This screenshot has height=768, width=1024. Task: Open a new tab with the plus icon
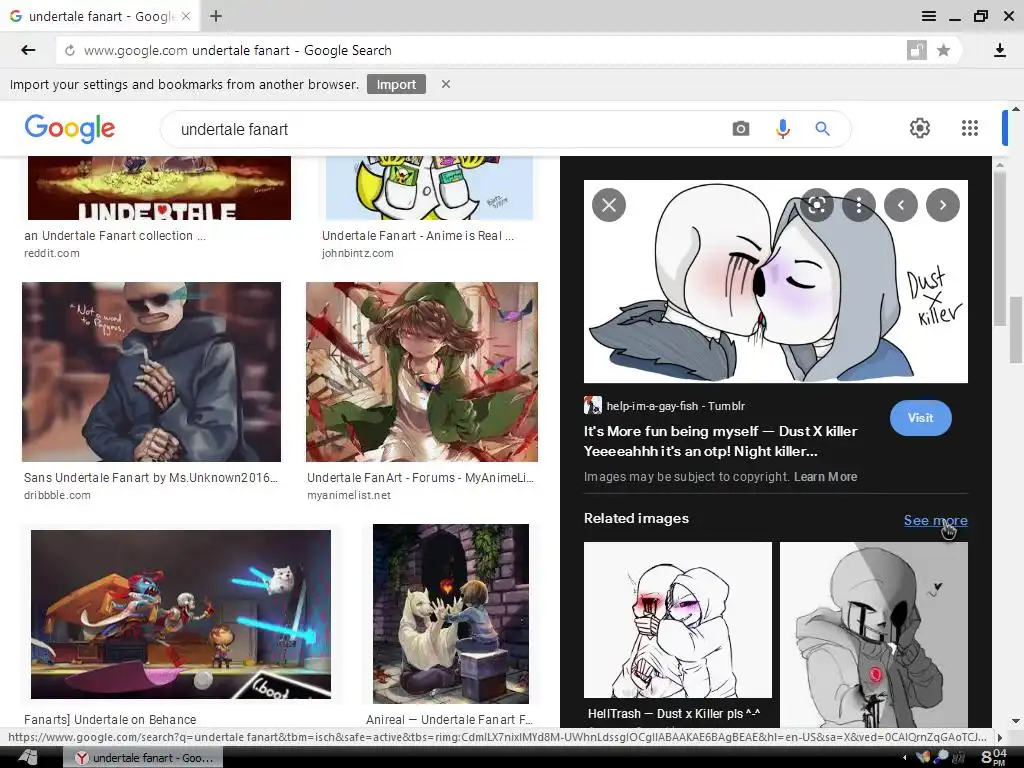[216, 16]
